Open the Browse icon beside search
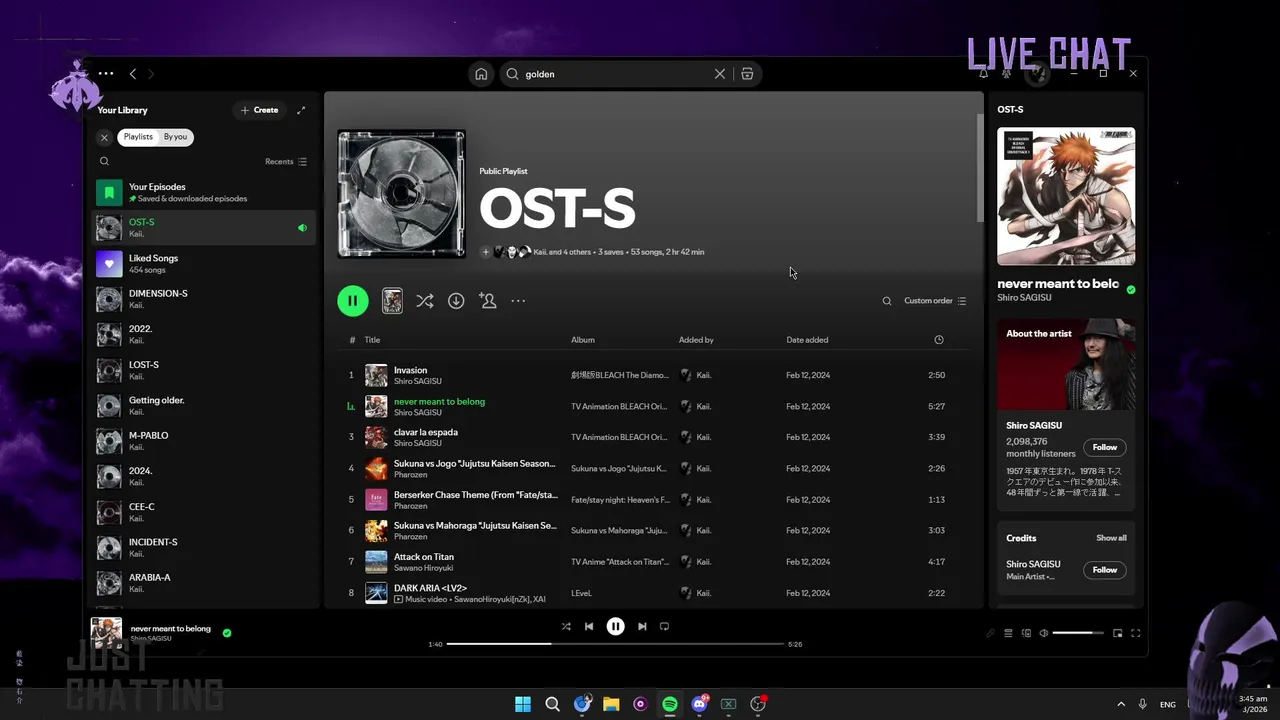1280x720 pixels. 747,74
